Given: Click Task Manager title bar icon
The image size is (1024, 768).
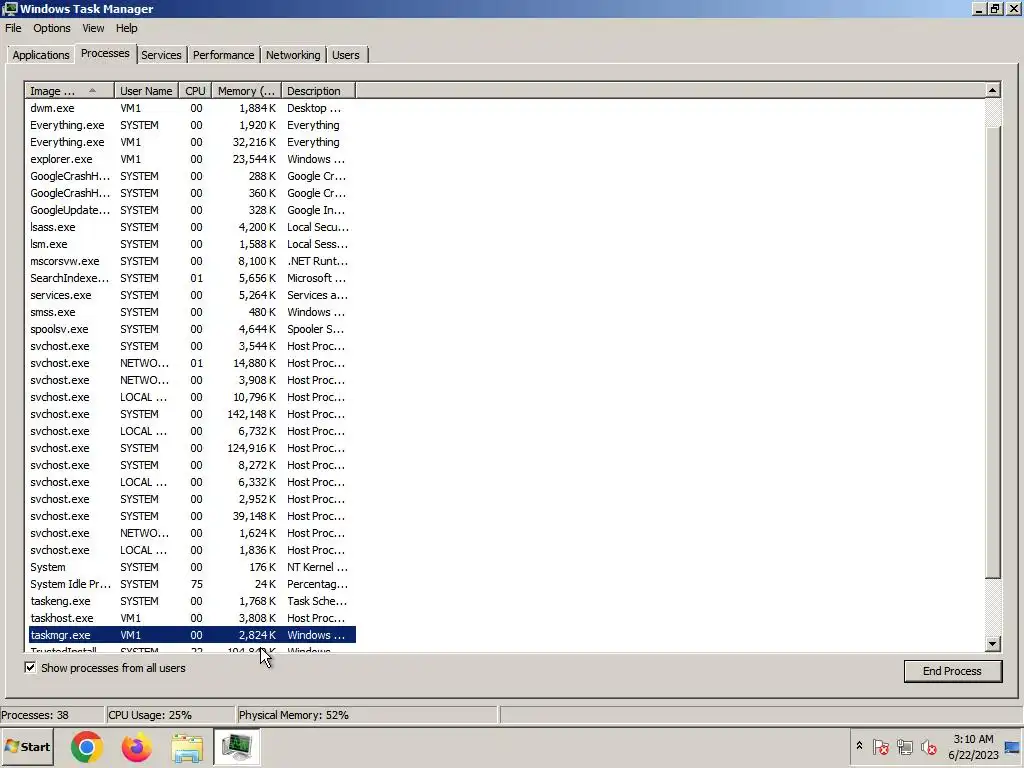Looking at the screenshot, I should [10, 8].
